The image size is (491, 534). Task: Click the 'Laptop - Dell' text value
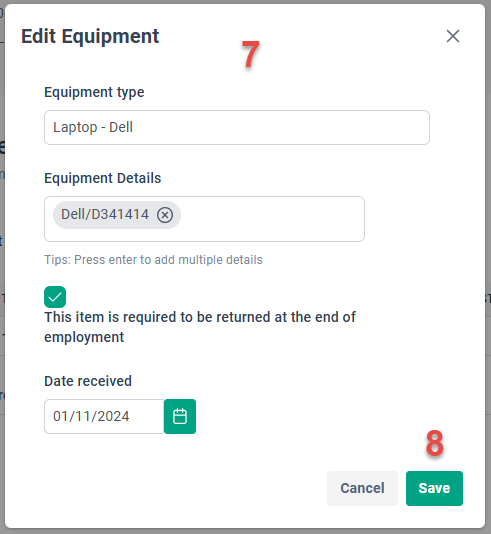coord(93,127)
